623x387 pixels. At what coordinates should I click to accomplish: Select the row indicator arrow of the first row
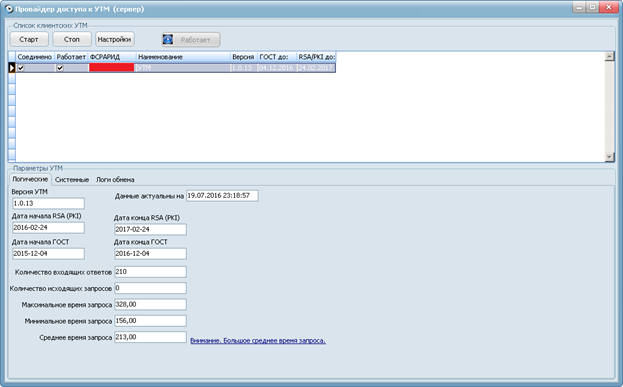pyautogui.click(x=12, y=68)
